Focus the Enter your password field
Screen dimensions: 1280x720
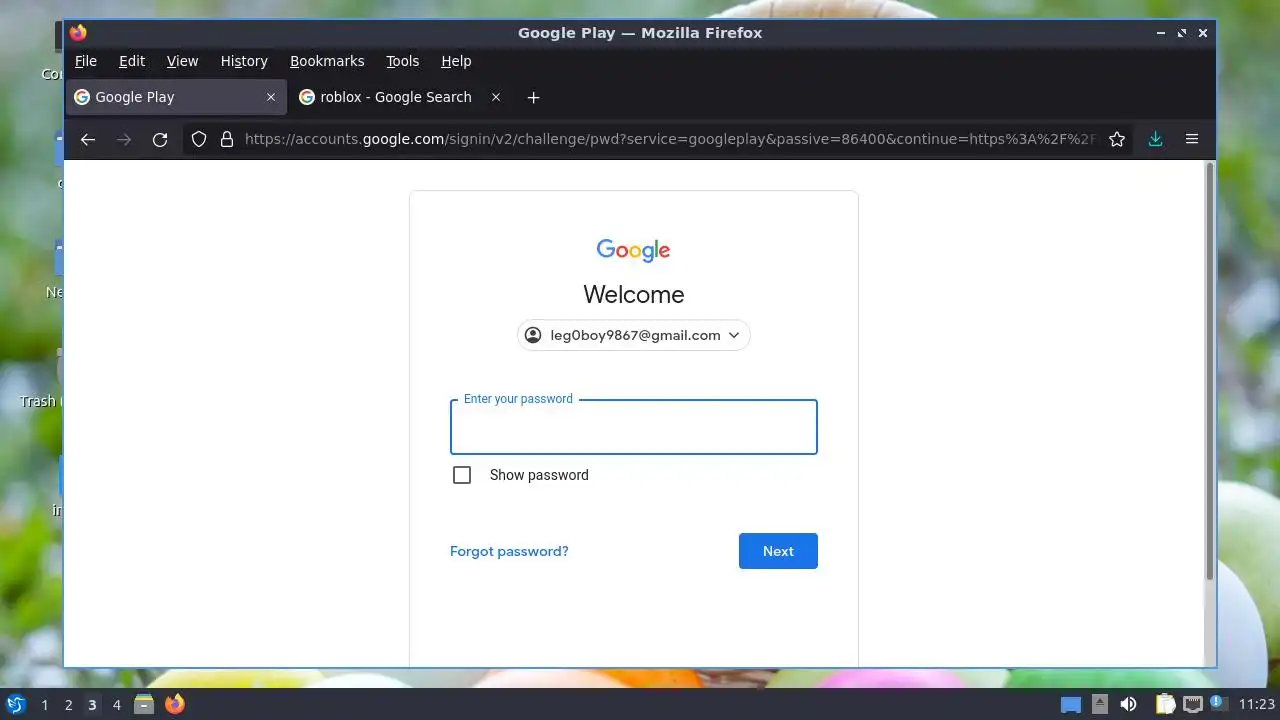coord(634,427)
